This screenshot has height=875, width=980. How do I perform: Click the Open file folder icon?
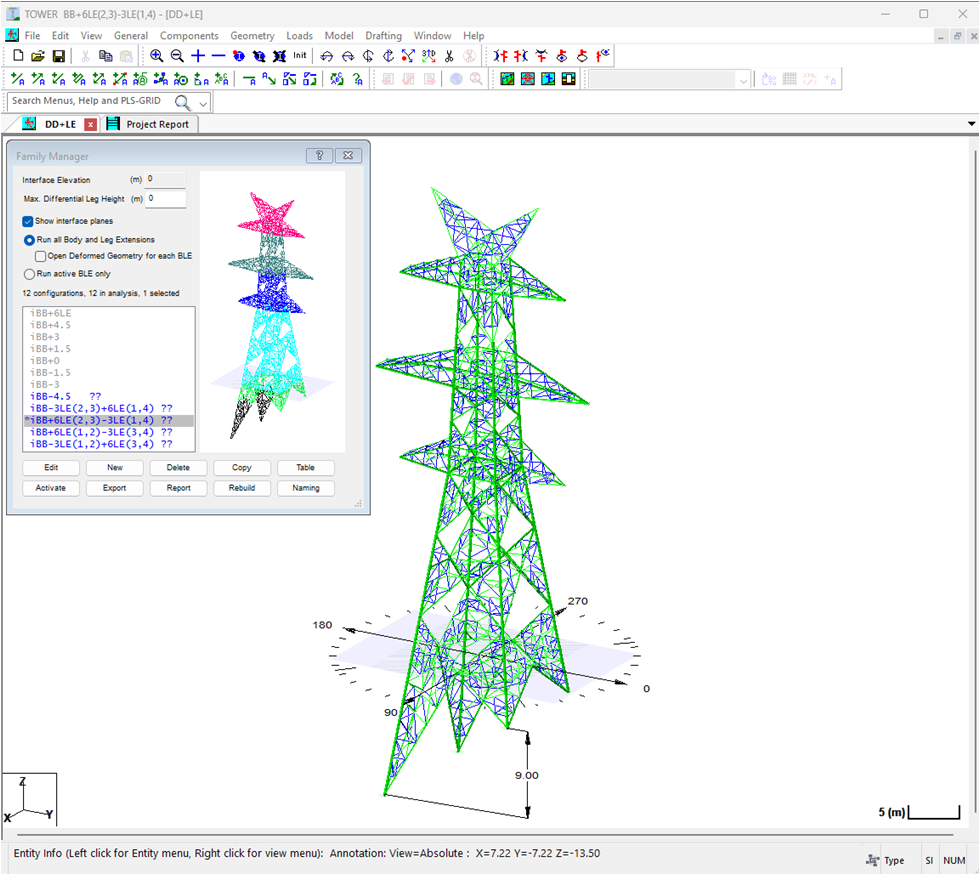[x=38, y=56]
